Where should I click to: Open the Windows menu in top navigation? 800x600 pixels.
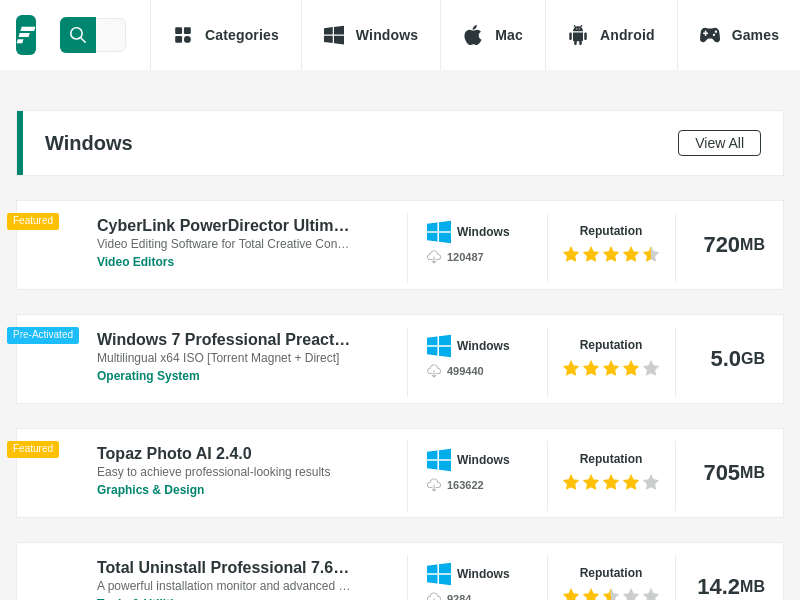[x=371, y=35]
